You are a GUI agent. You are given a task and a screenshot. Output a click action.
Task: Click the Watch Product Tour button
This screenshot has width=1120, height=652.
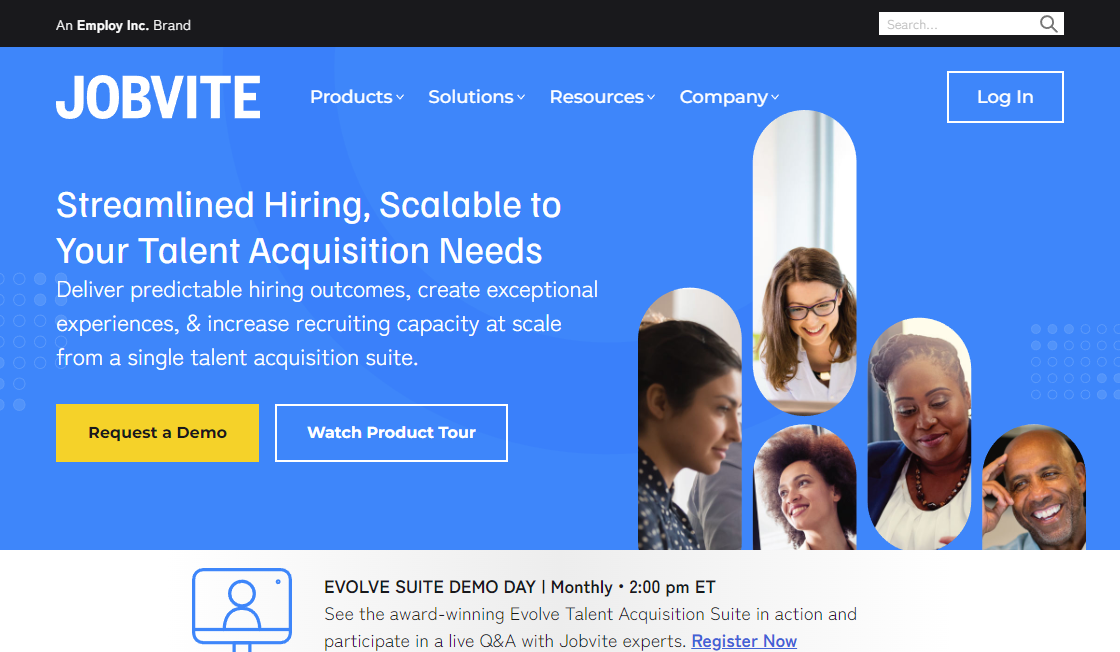[391, 432]
